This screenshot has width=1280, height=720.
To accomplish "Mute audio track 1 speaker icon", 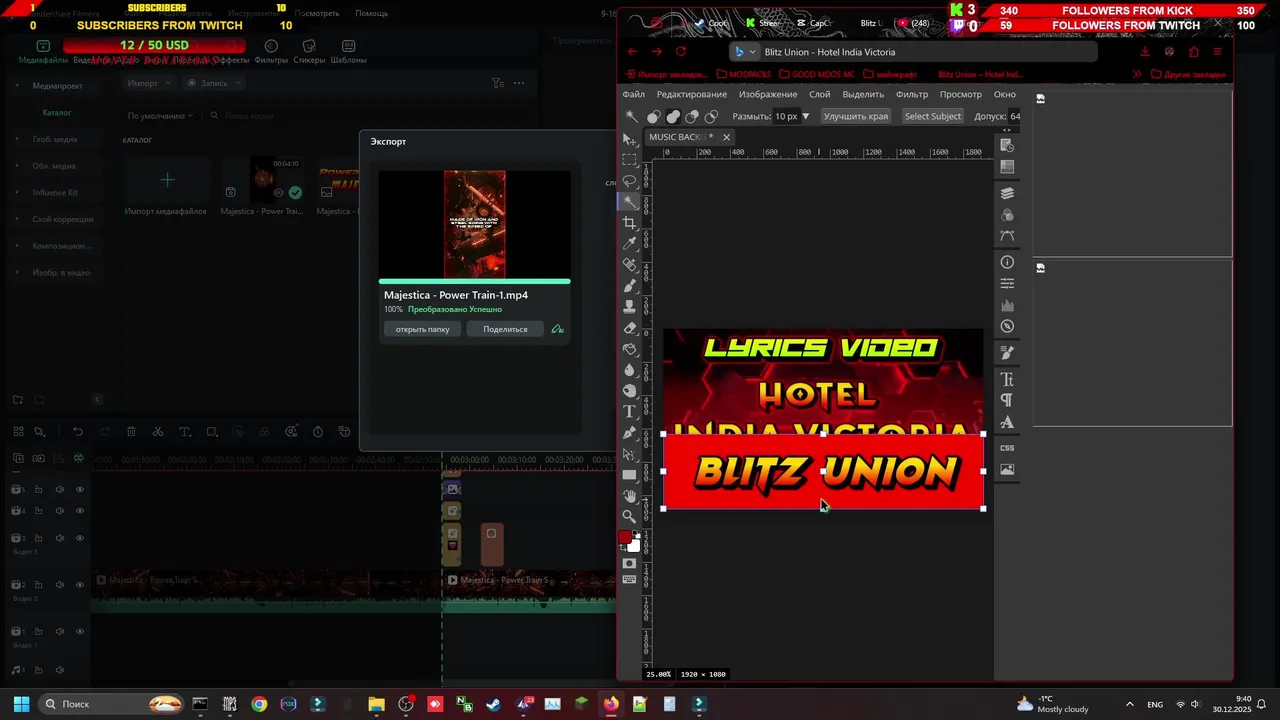I will (60, 670).
